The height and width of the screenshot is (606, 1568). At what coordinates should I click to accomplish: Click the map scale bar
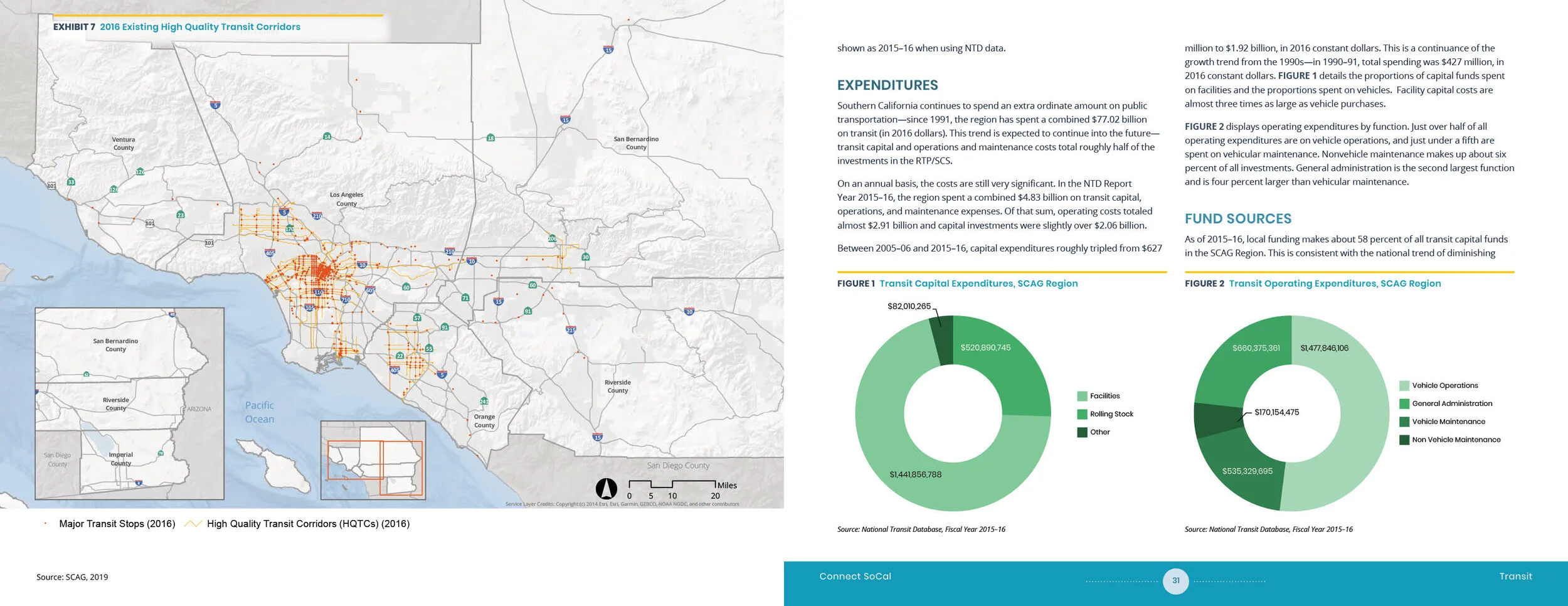click(672, 484)
